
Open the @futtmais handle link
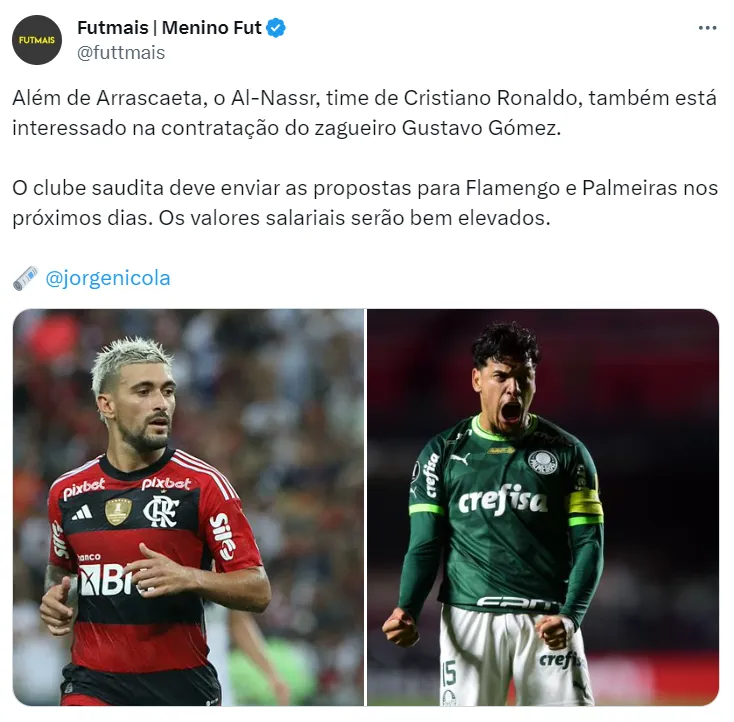pos(121,53)
